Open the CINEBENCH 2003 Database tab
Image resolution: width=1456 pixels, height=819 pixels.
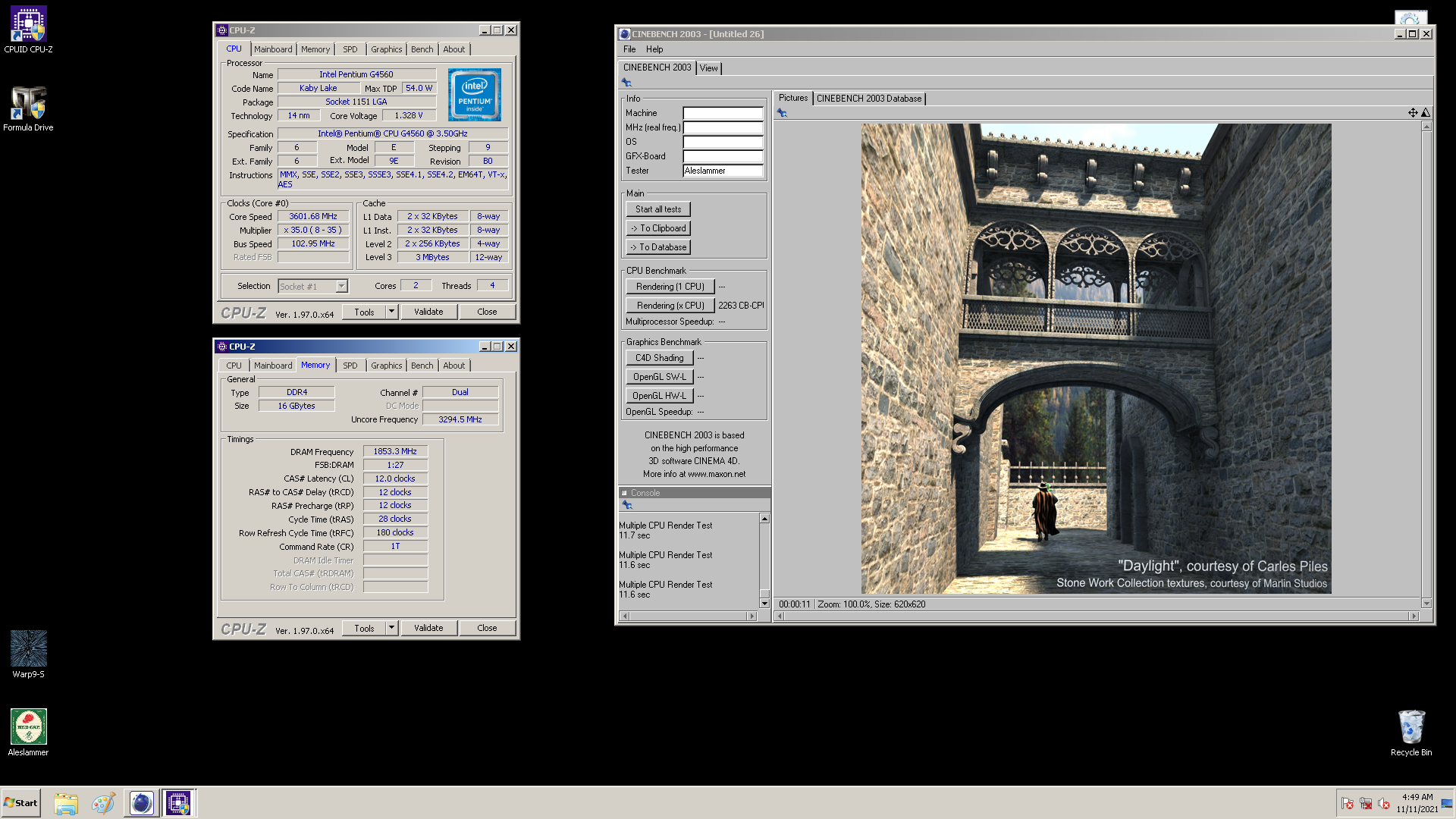pos(869,99)
